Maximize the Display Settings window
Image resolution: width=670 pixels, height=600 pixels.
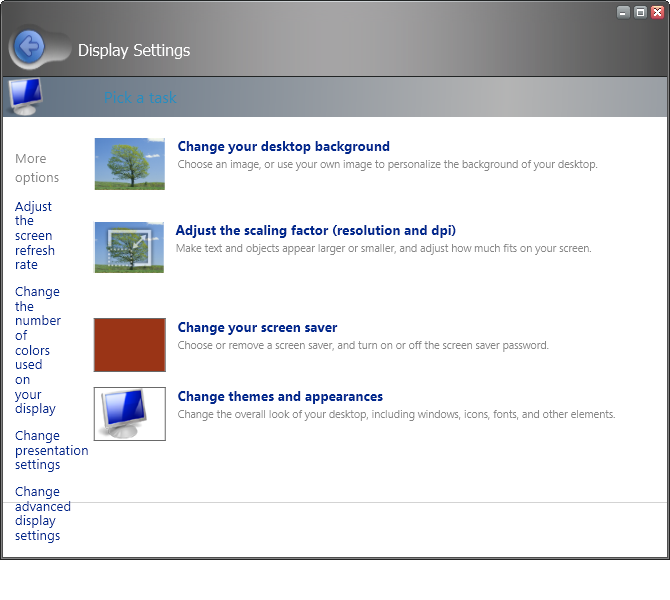coord(640,12)
